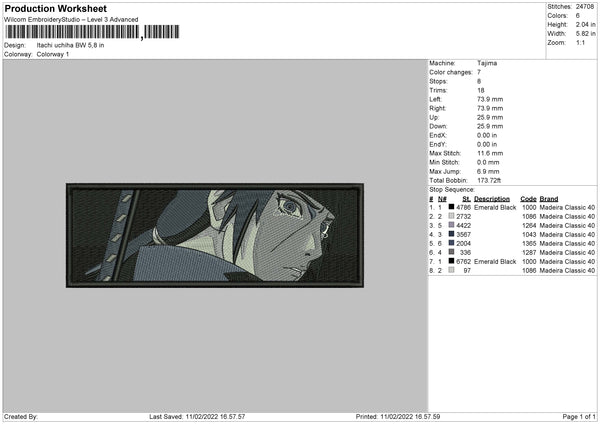Image resolution: width=600 pixels, height=424 pixels.
Task: Click the Left value 73.9 mm
Action: click(x=490, y=99)
